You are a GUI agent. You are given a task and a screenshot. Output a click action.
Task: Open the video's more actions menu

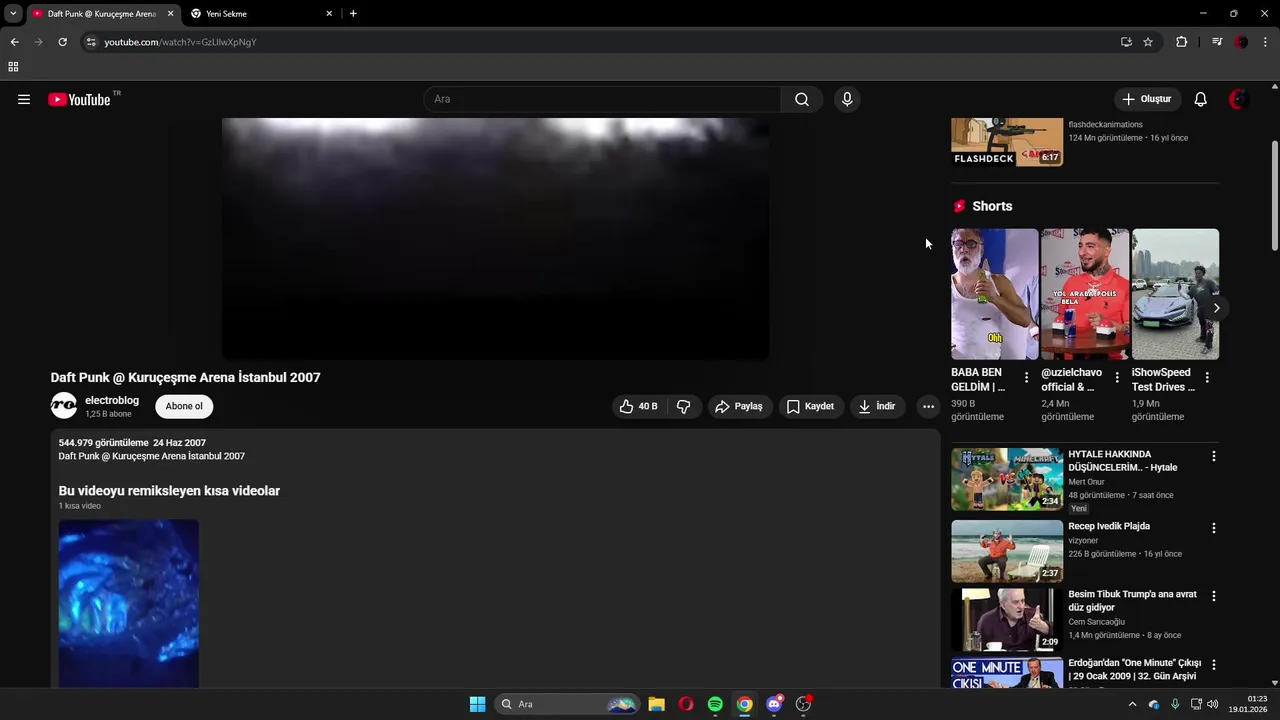[x=928, y=406]
